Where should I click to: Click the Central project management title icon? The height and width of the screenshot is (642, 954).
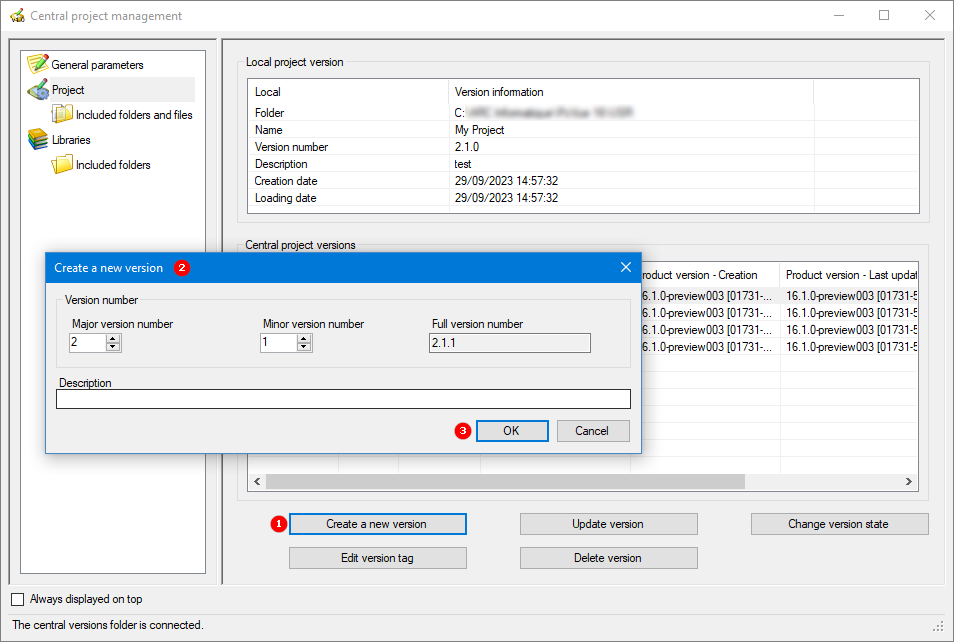click(17, 16)
